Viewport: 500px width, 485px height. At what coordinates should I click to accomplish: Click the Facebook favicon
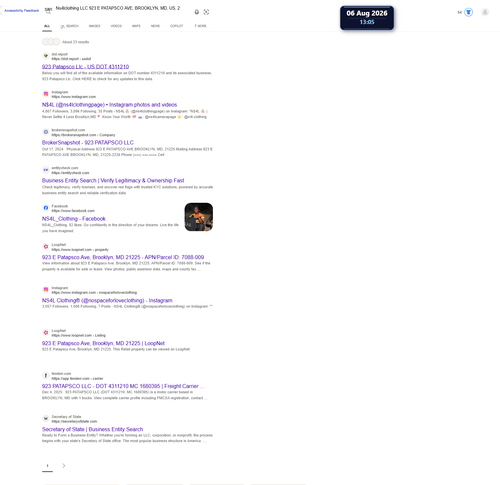coord(46,208)
